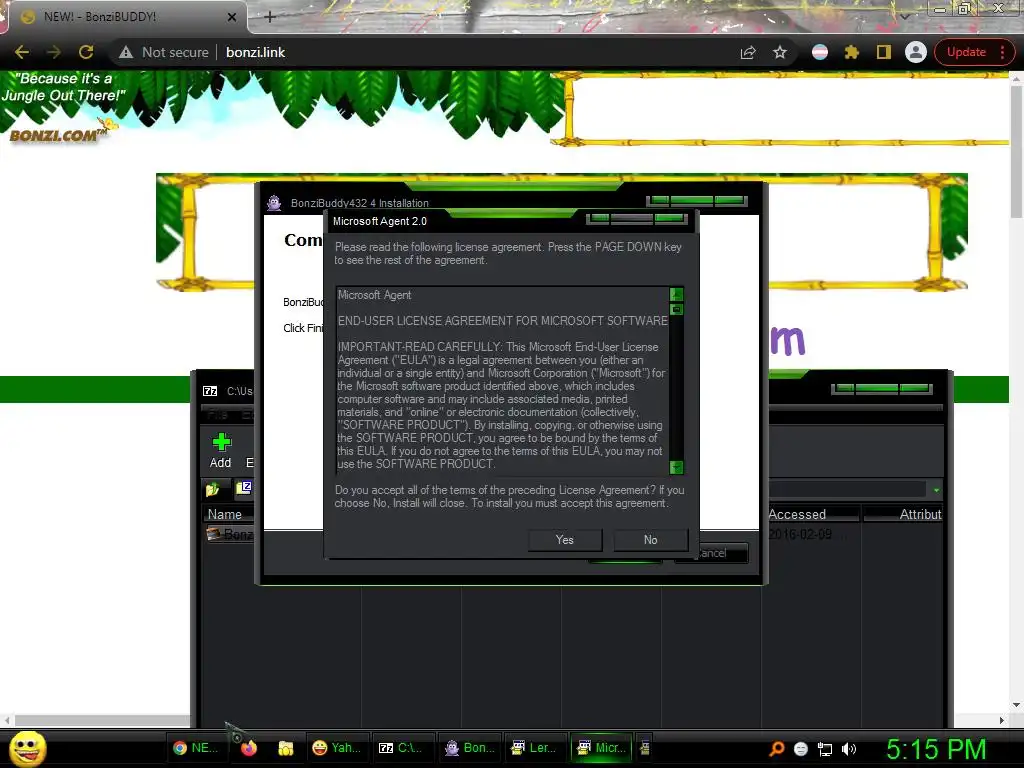The image size is (1024, 768).
Task: Switch to Yah... taskbar item
Action: [338, 748]
